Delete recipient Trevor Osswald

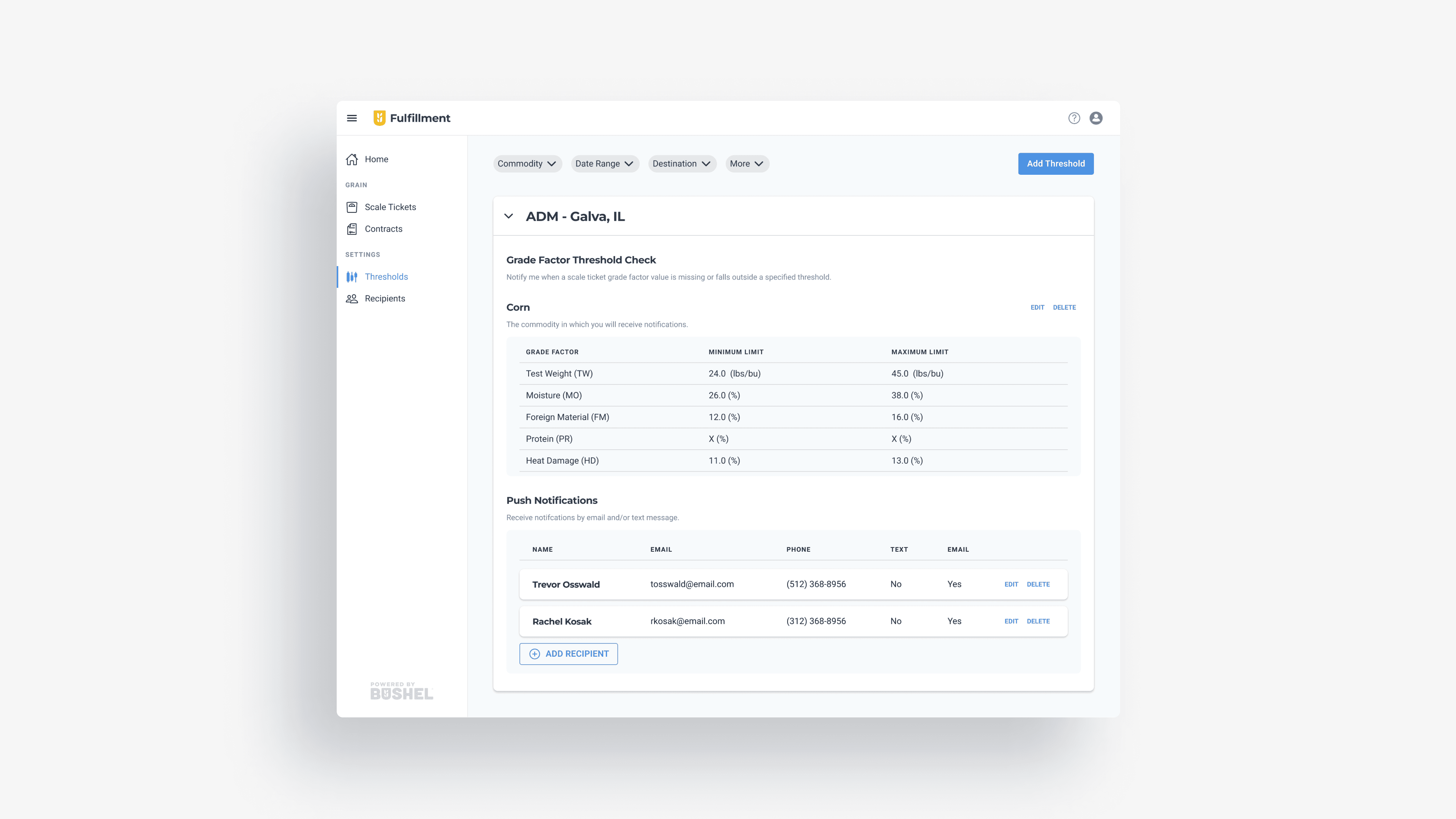tap(1038, 584)
